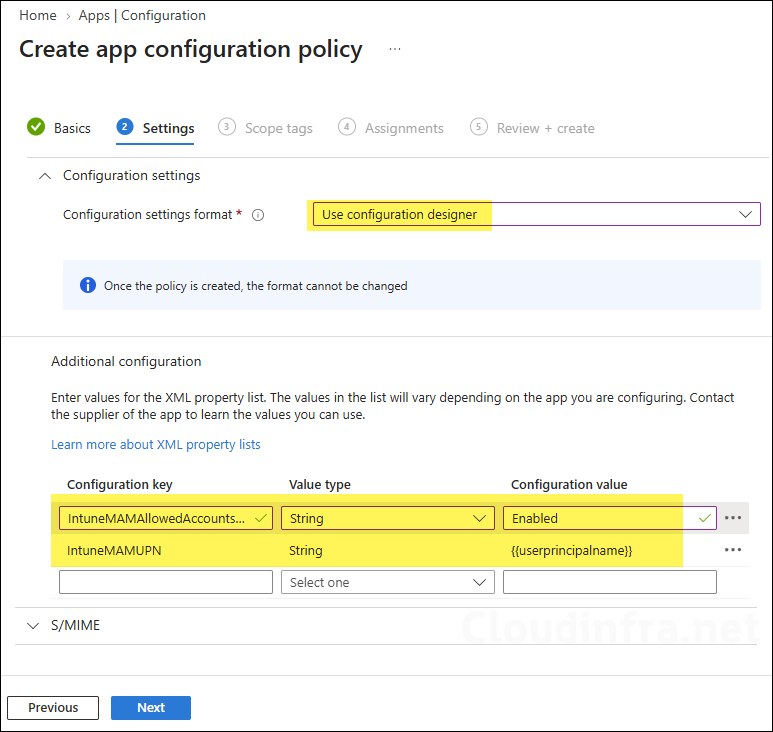Image resolution: width=773 pixels, height=732 pixels.
Task: Collapse the Configuration settings section
Action: pyautogui.click(x=45, y=176)
